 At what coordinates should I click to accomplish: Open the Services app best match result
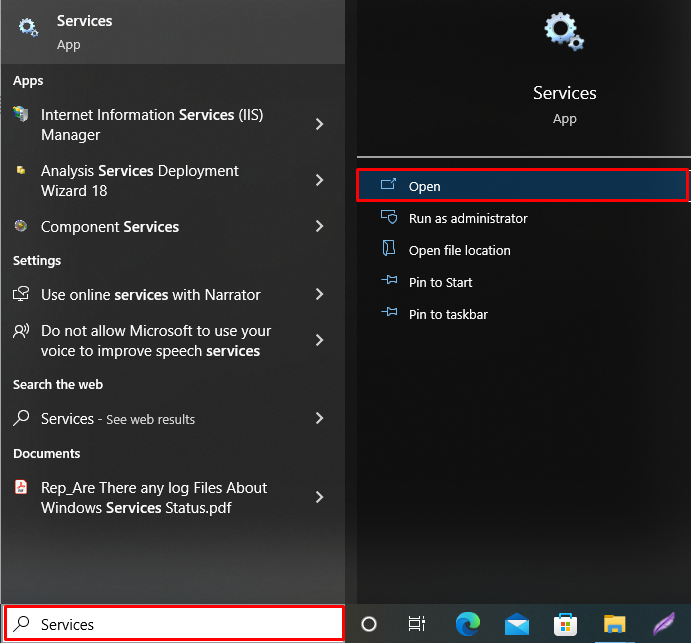[173, 32]
